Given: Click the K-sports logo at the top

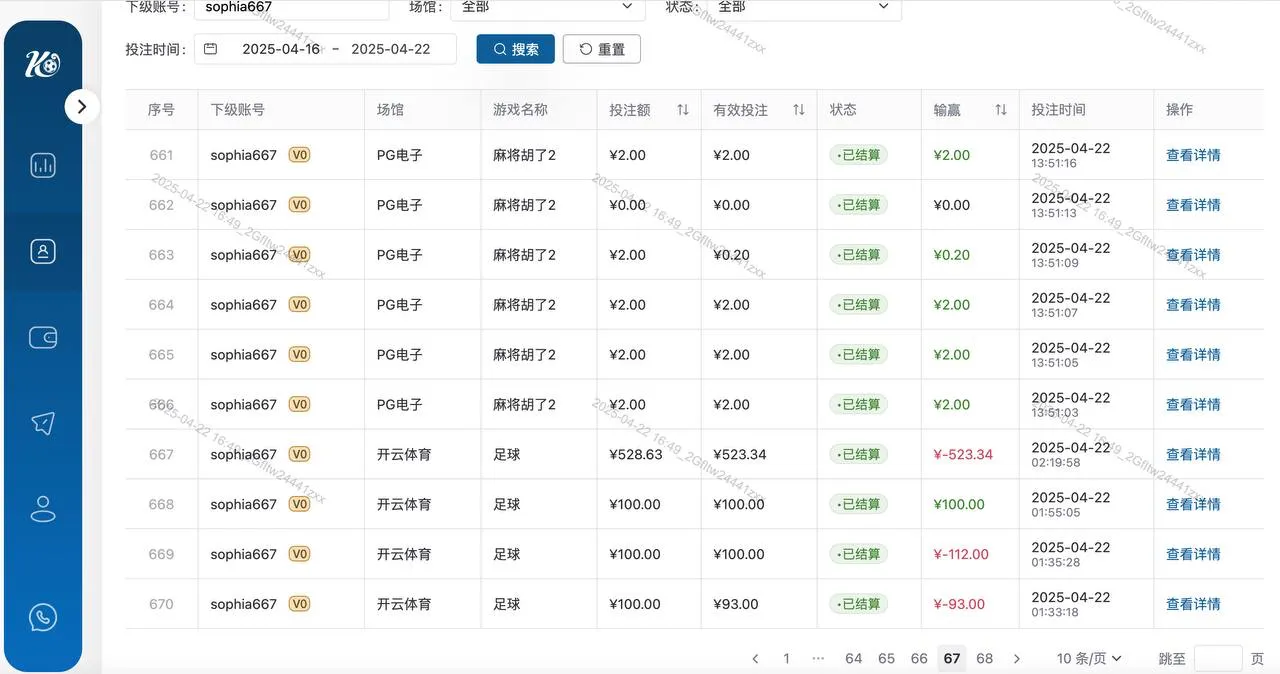Looking at the screenshot, I should 42,63.
